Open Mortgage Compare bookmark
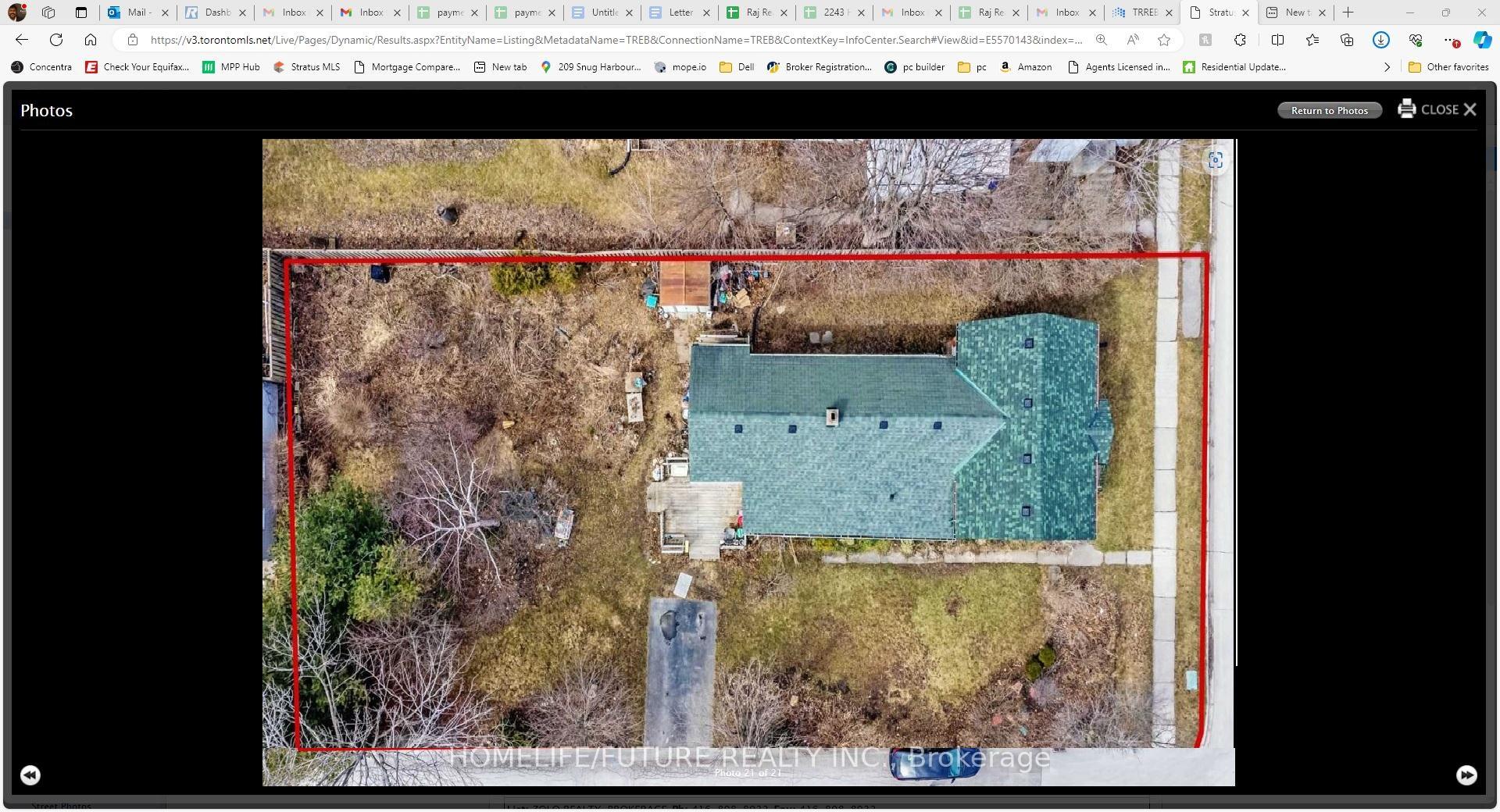The width and height of the screenshot is (1500, 812). pos(407,67)
